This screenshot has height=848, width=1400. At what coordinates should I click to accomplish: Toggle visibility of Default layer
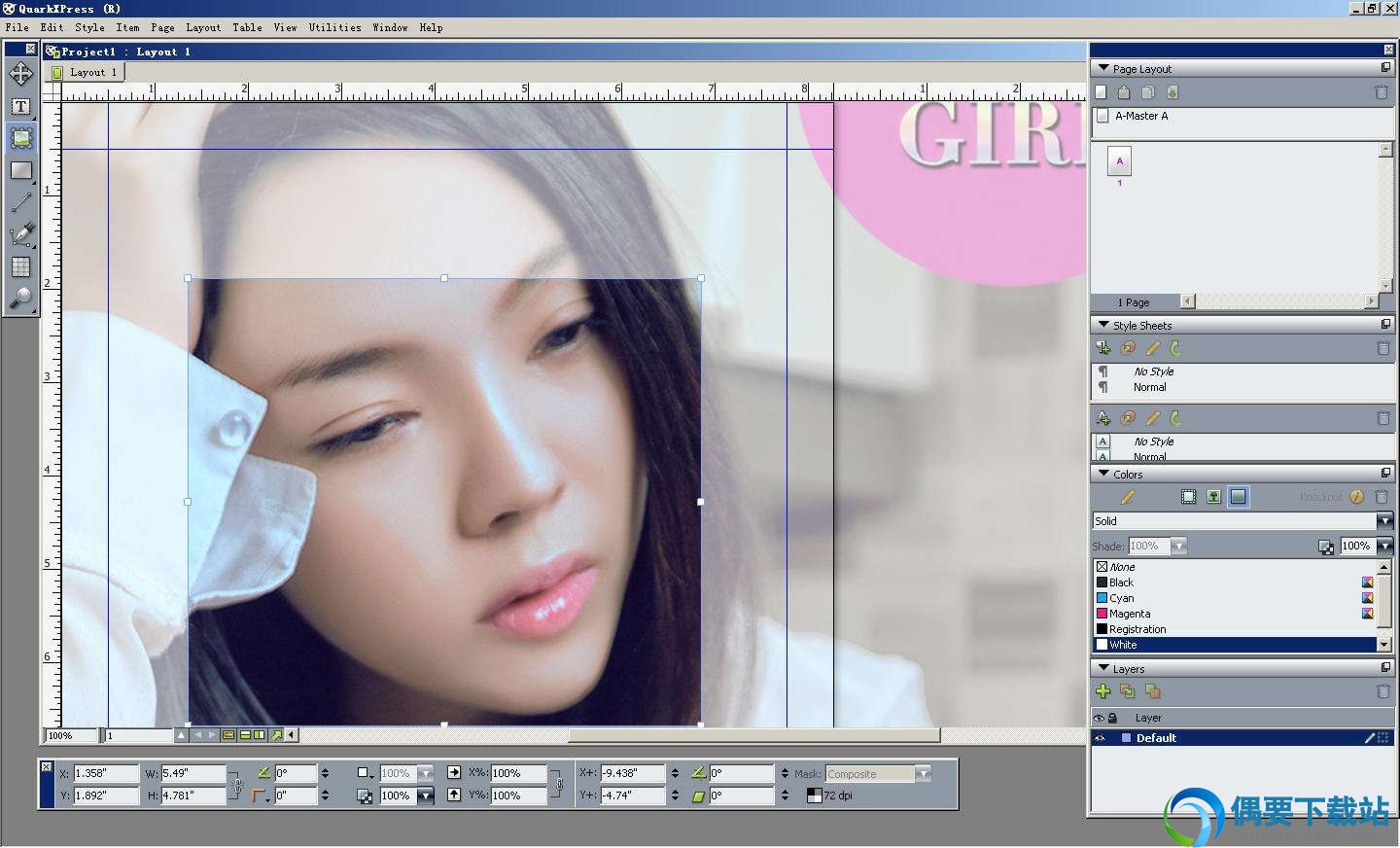[1100, 738]
